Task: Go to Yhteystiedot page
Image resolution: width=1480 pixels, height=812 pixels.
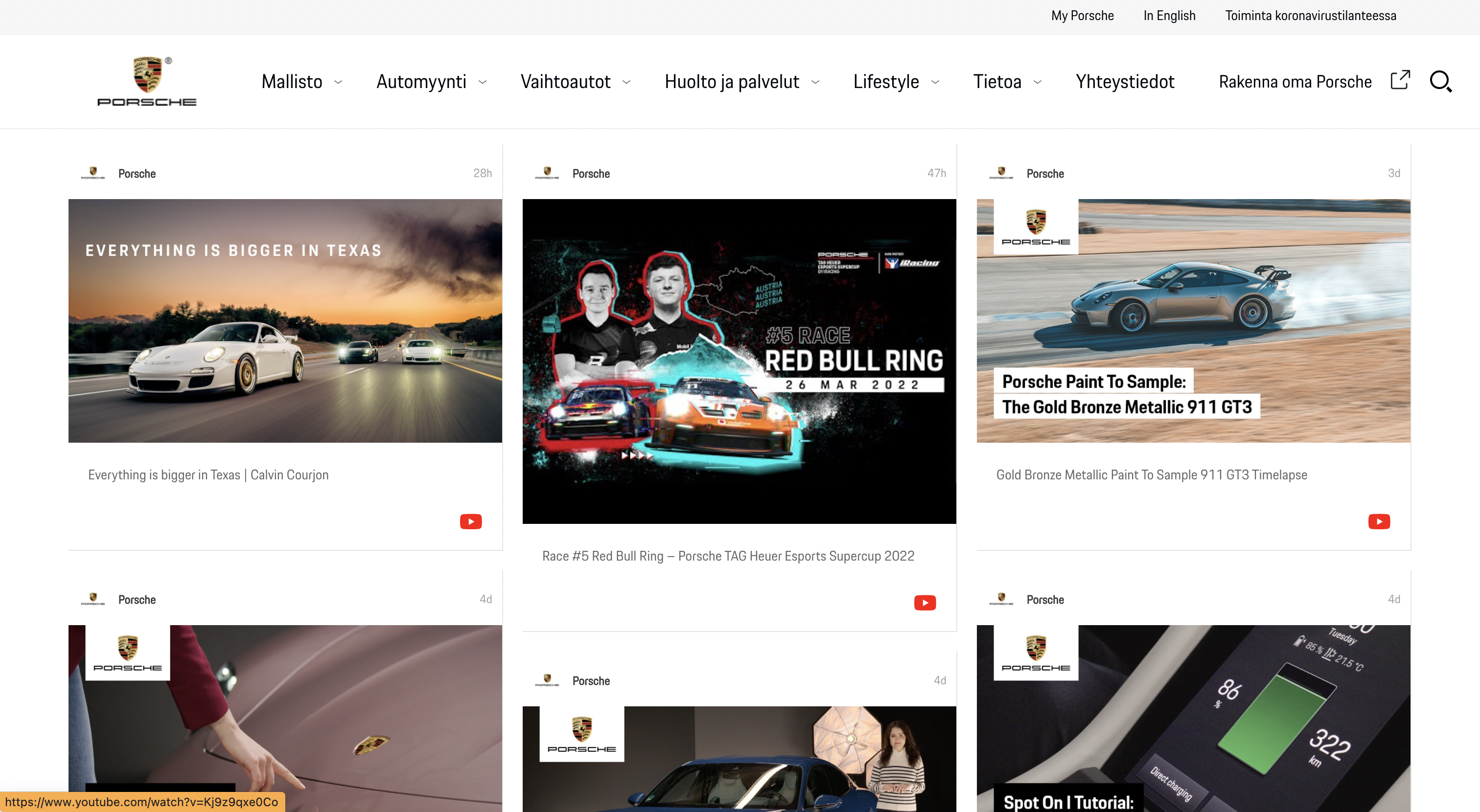Action: (x=1125, y=82)
